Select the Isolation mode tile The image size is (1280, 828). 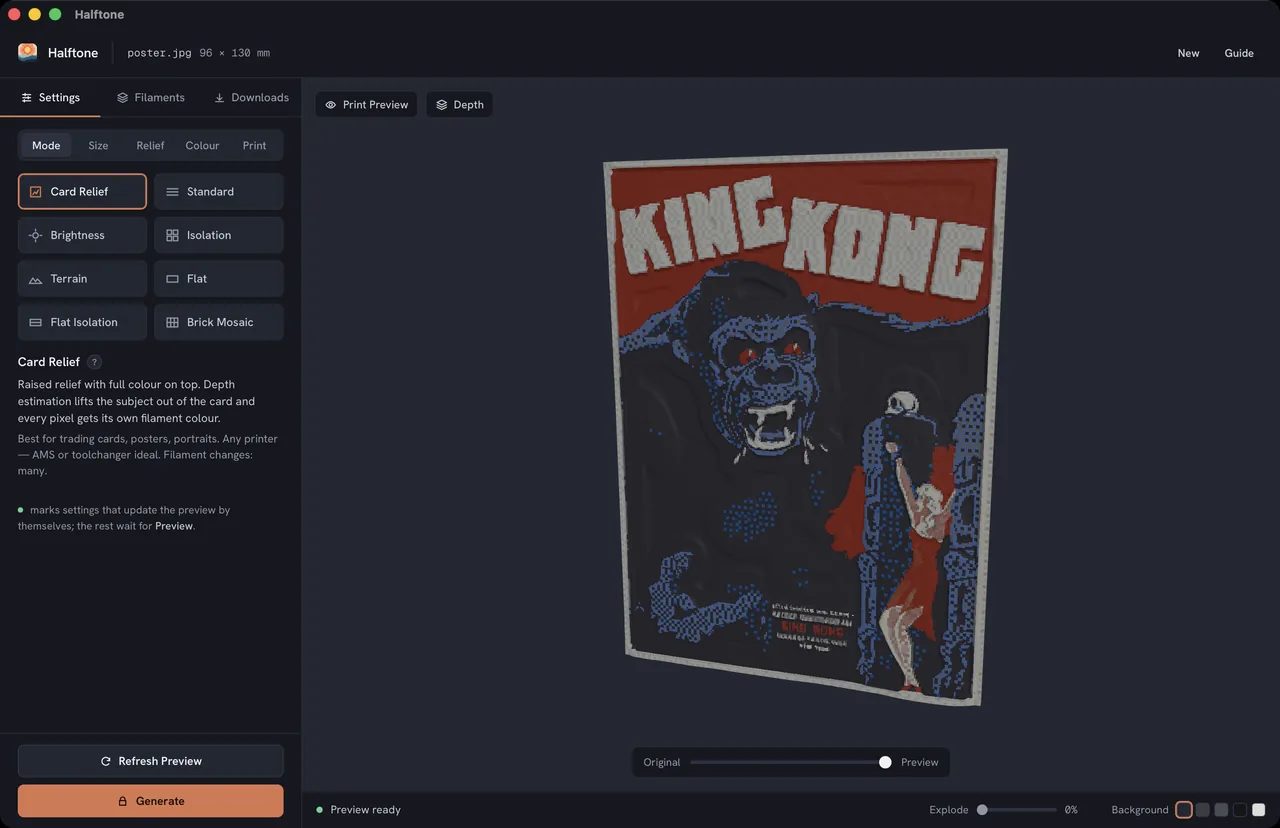click(218, 235)
